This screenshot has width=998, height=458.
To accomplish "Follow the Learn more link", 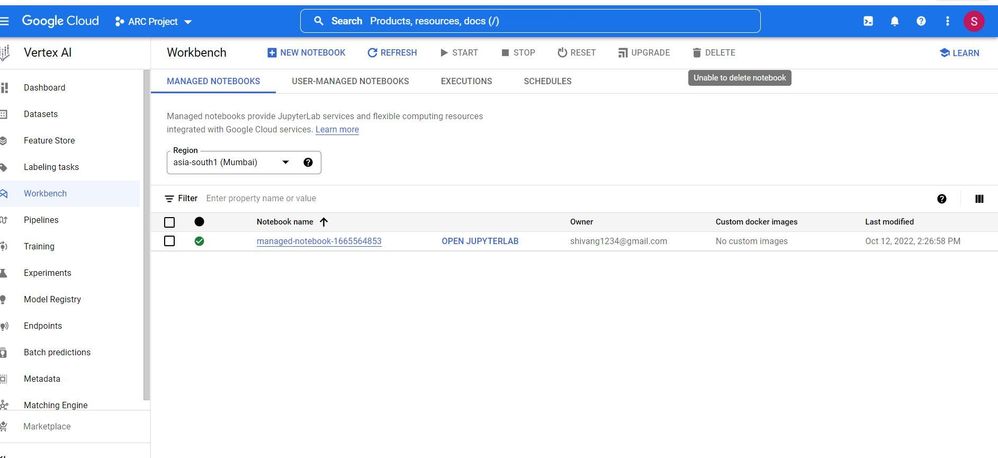I will 337,130.
